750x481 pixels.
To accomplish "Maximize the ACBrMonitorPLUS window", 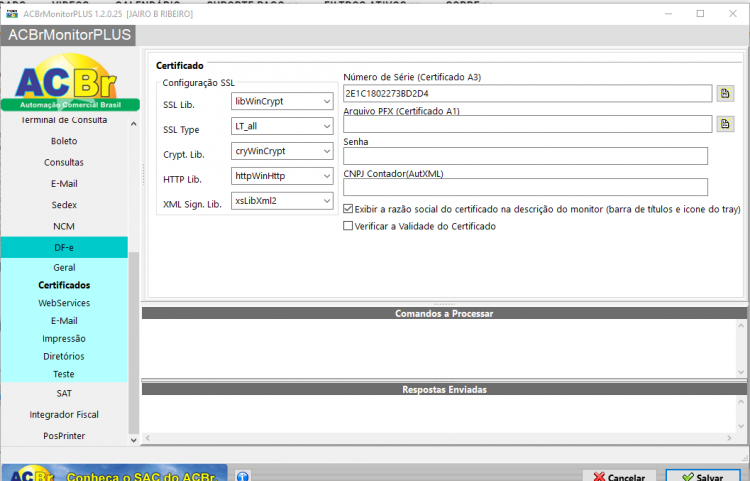I will click(700, 14).
